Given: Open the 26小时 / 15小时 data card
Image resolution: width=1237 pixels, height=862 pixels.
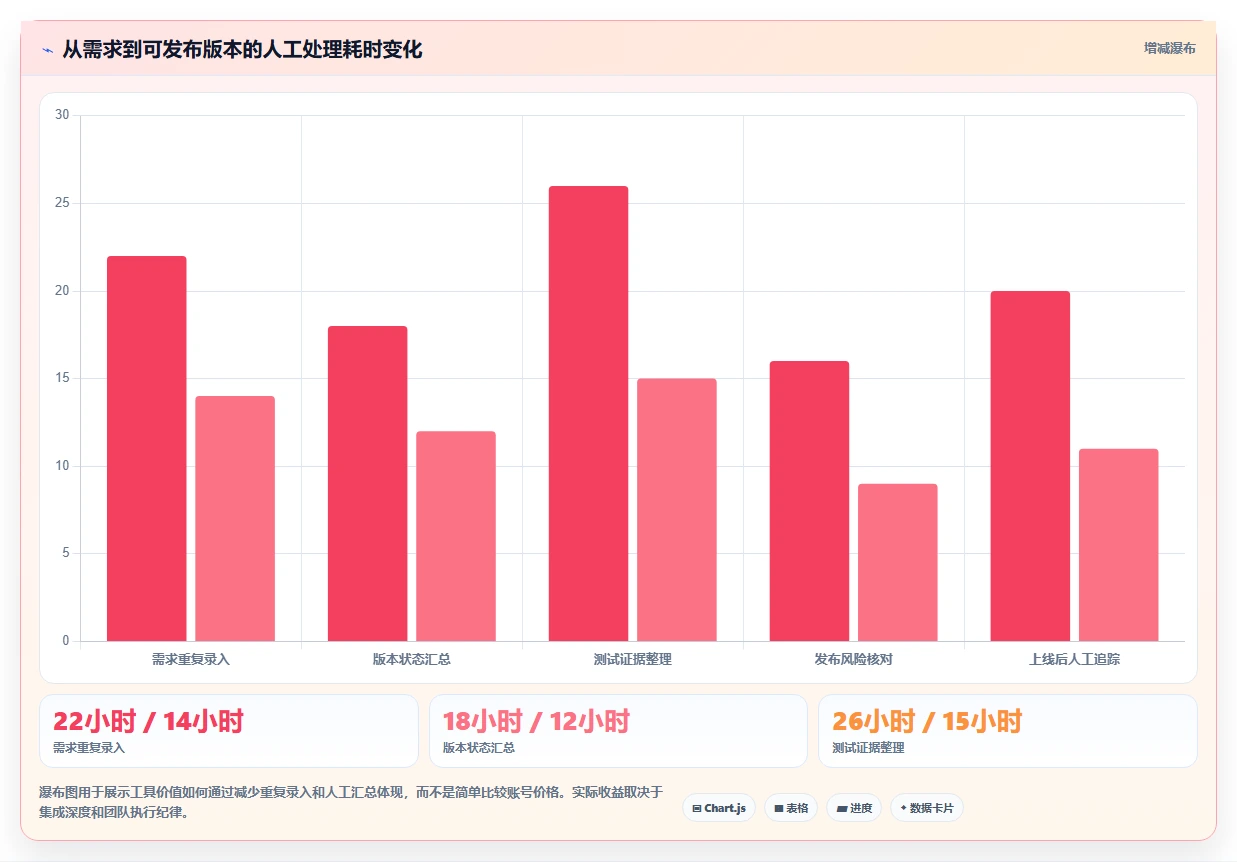Looking at the screenshot, I should tap(1008, 731).
